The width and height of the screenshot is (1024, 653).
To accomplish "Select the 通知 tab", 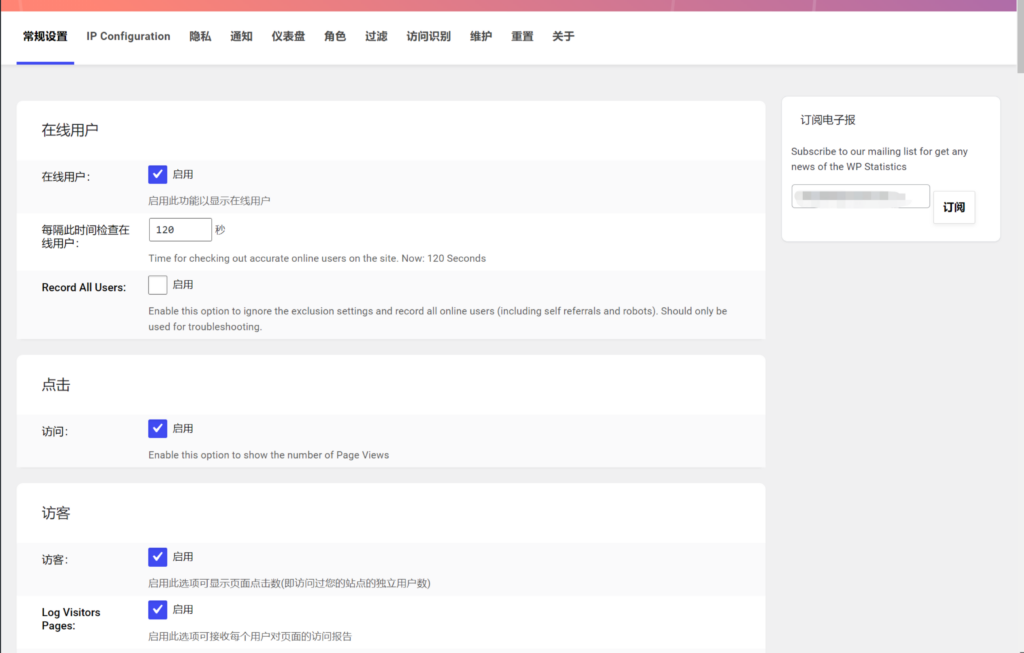I will pyautogui.click(x=240, y=36).
